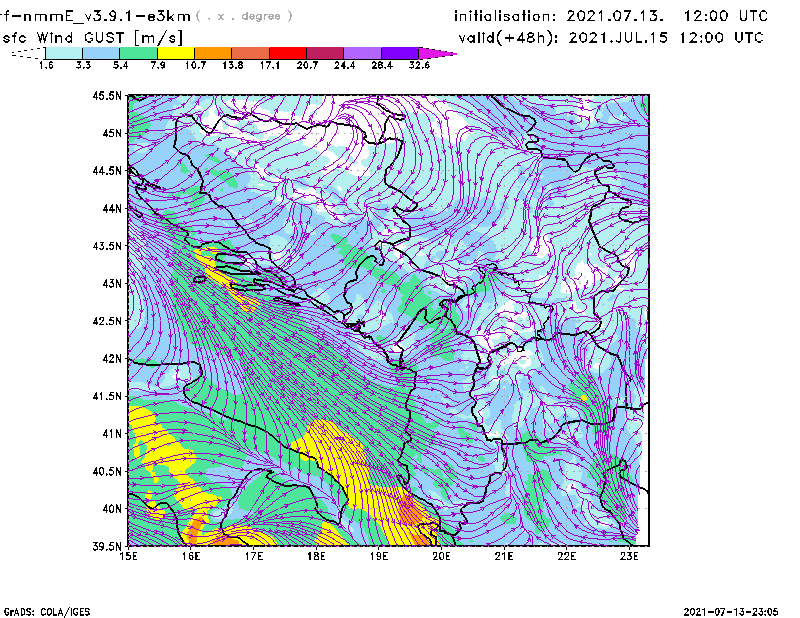
Task: Click the light purple legend swatch after 24.4
Action: [x=362, y=53]
